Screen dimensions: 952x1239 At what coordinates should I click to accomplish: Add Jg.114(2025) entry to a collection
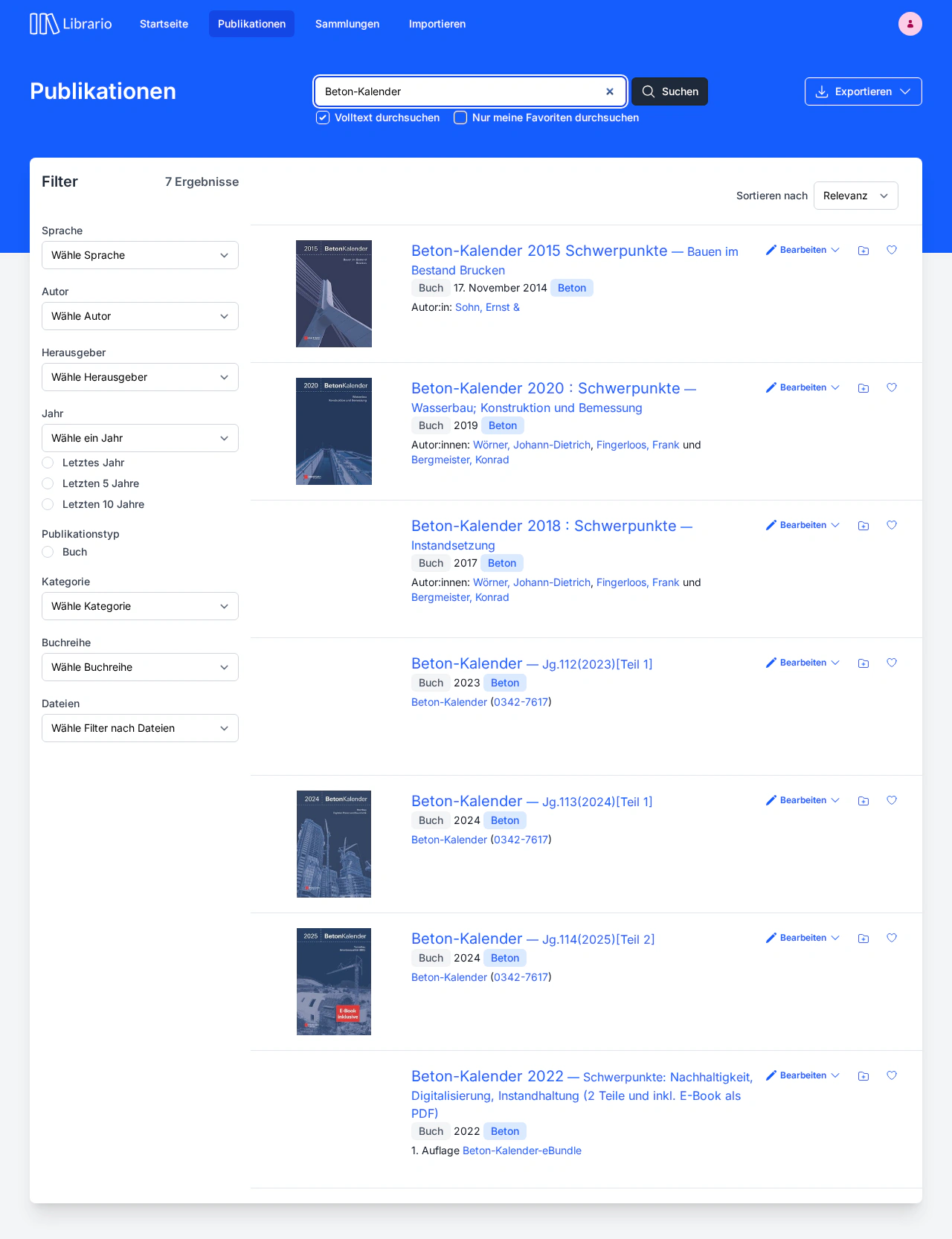(863, 939)
